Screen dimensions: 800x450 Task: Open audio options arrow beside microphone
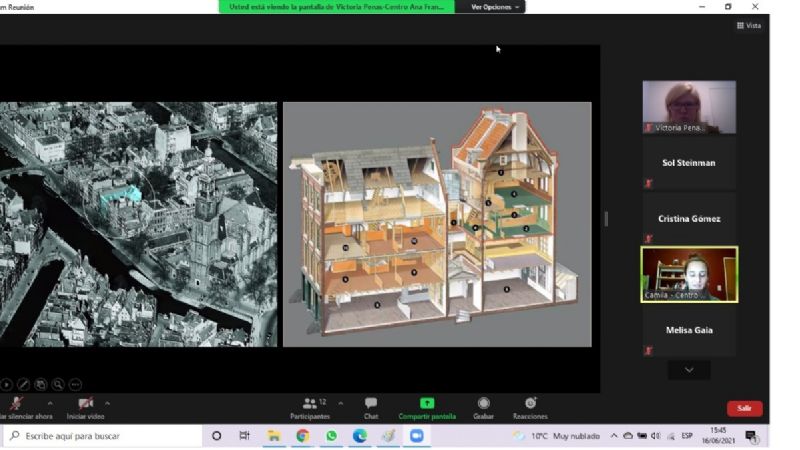pos(50,403)
